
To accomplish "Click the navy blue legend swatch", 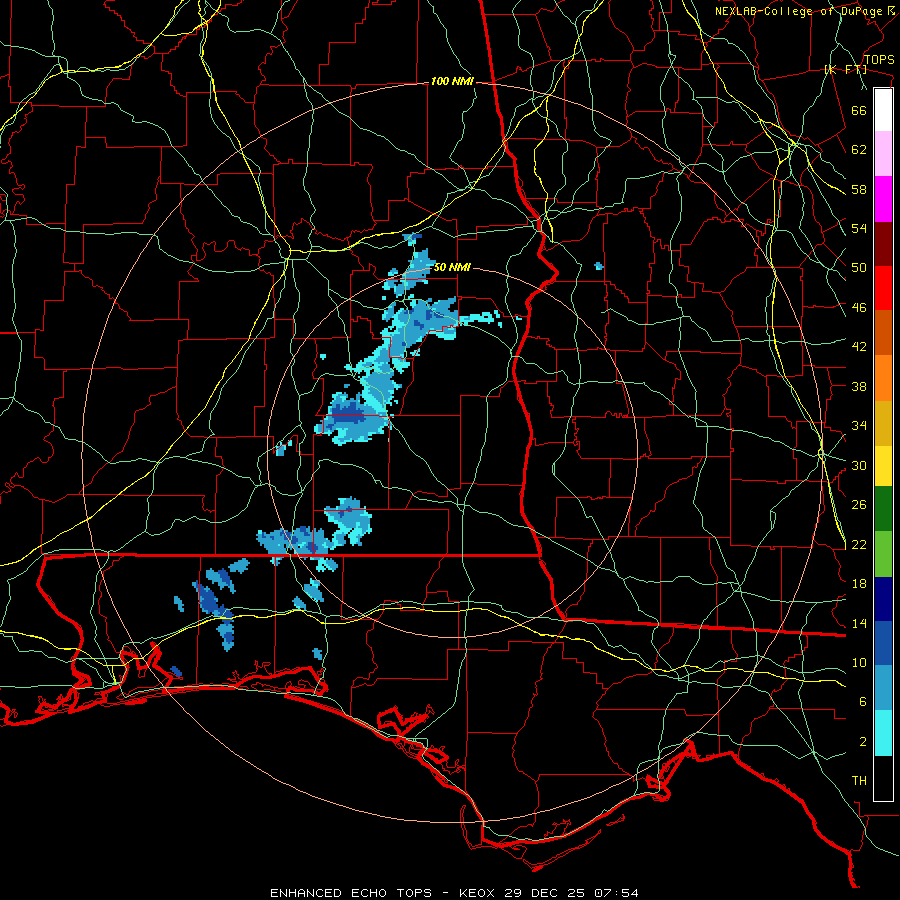I will click(x=883, y=599).
